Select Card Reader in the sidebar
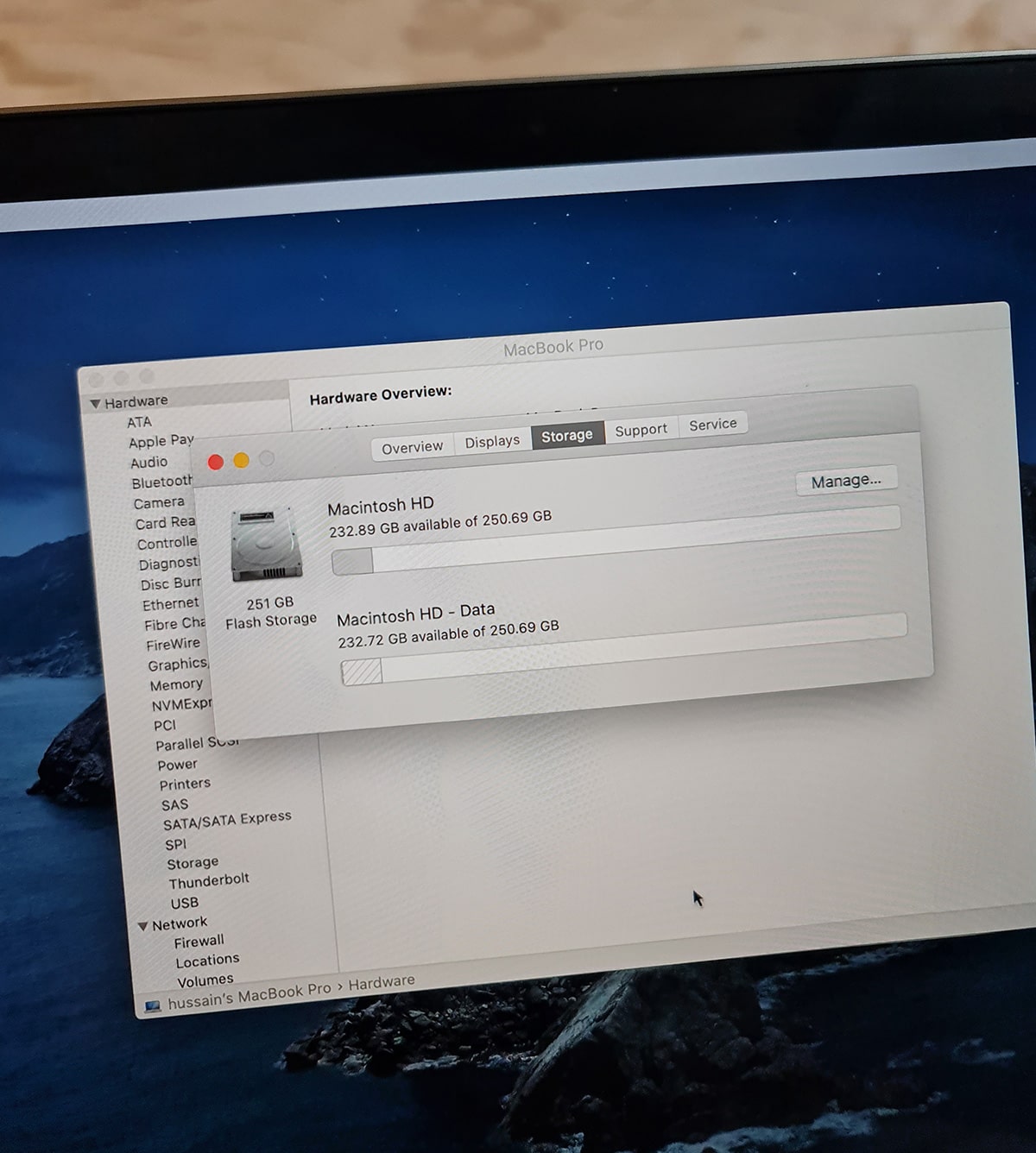This screenshot has width=1036, height=1153. click(166, 523)
